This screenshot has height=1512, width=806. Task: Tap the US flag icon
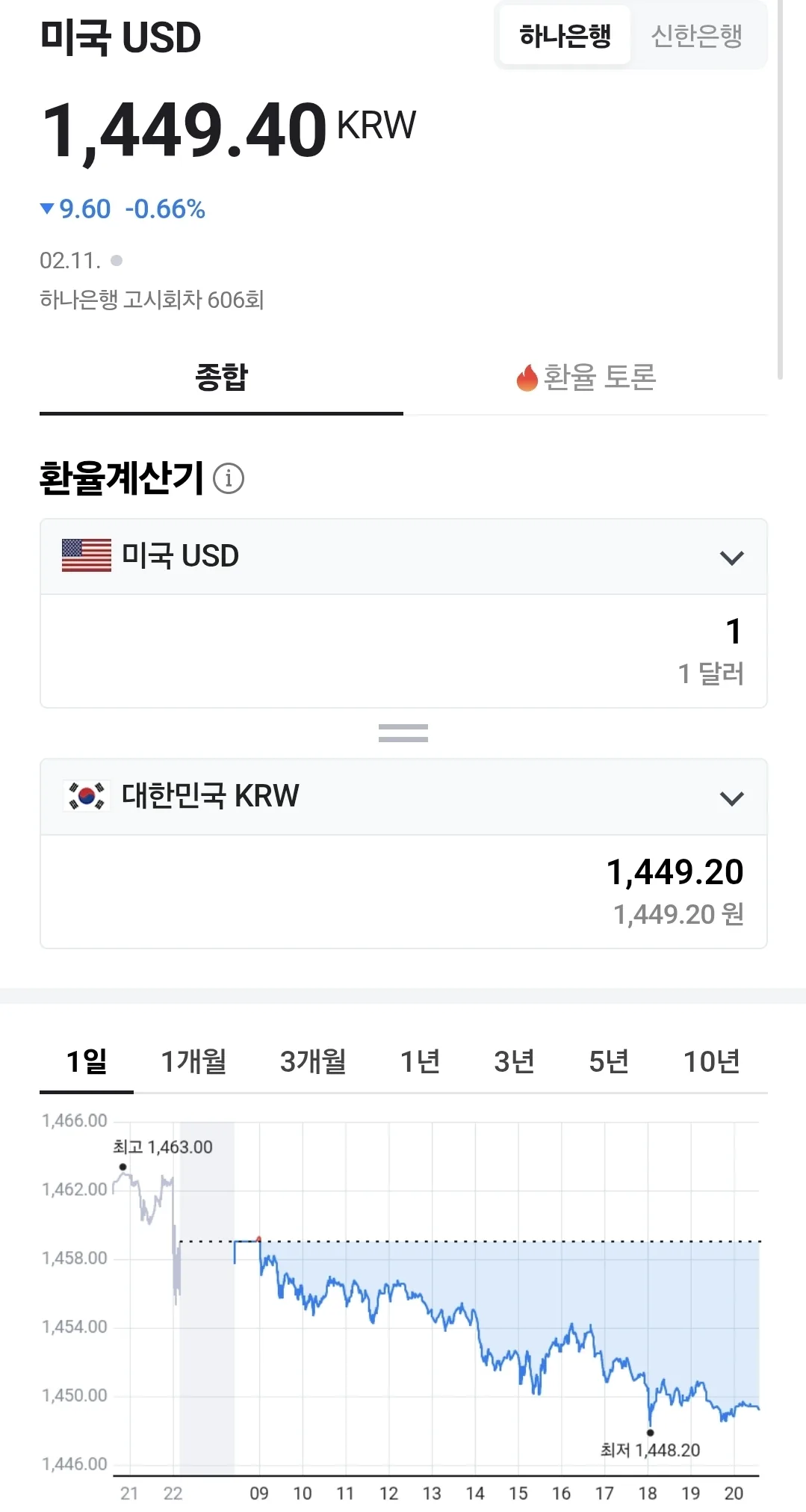click(x=87, y=555)
